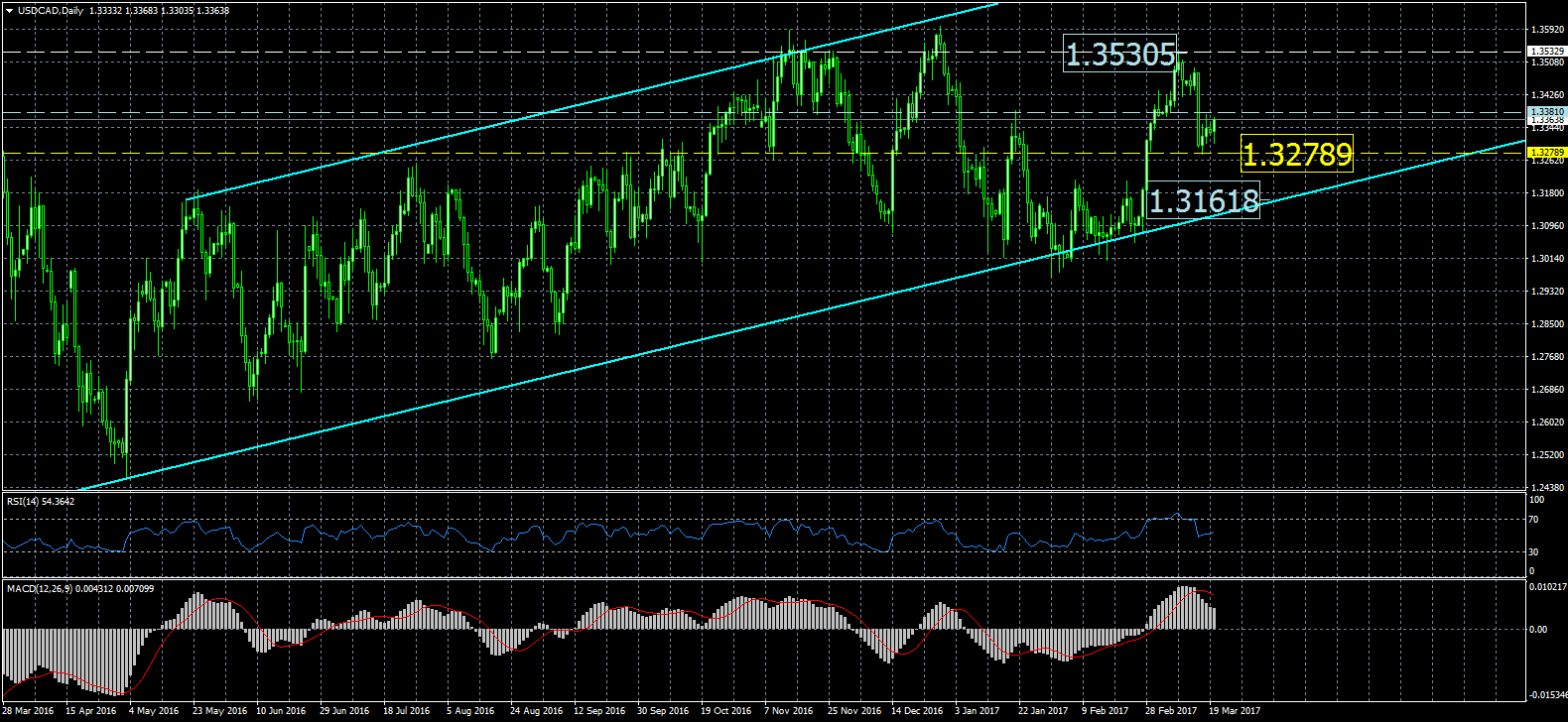This screenshot has width=1568, height=722.
Task: Click the MACD 0.00 scale label
Action: pos(1539,630)
